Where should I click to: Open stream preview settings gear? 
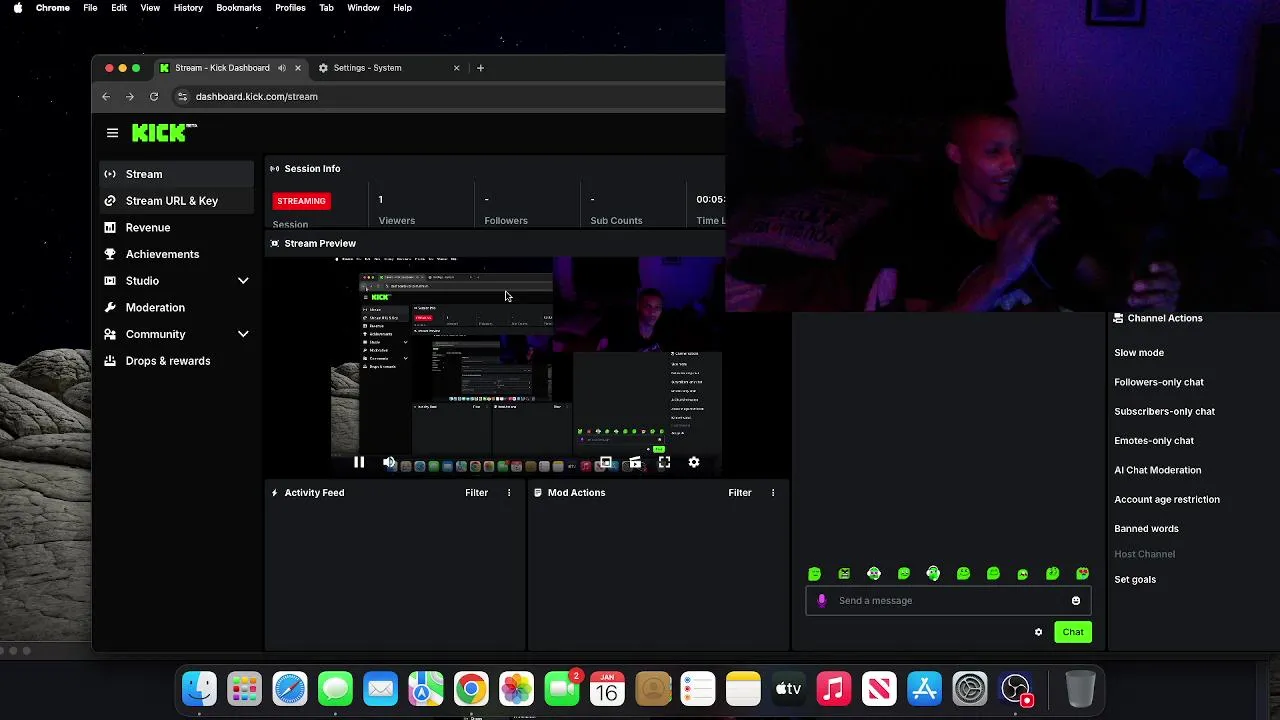point(694,462)
